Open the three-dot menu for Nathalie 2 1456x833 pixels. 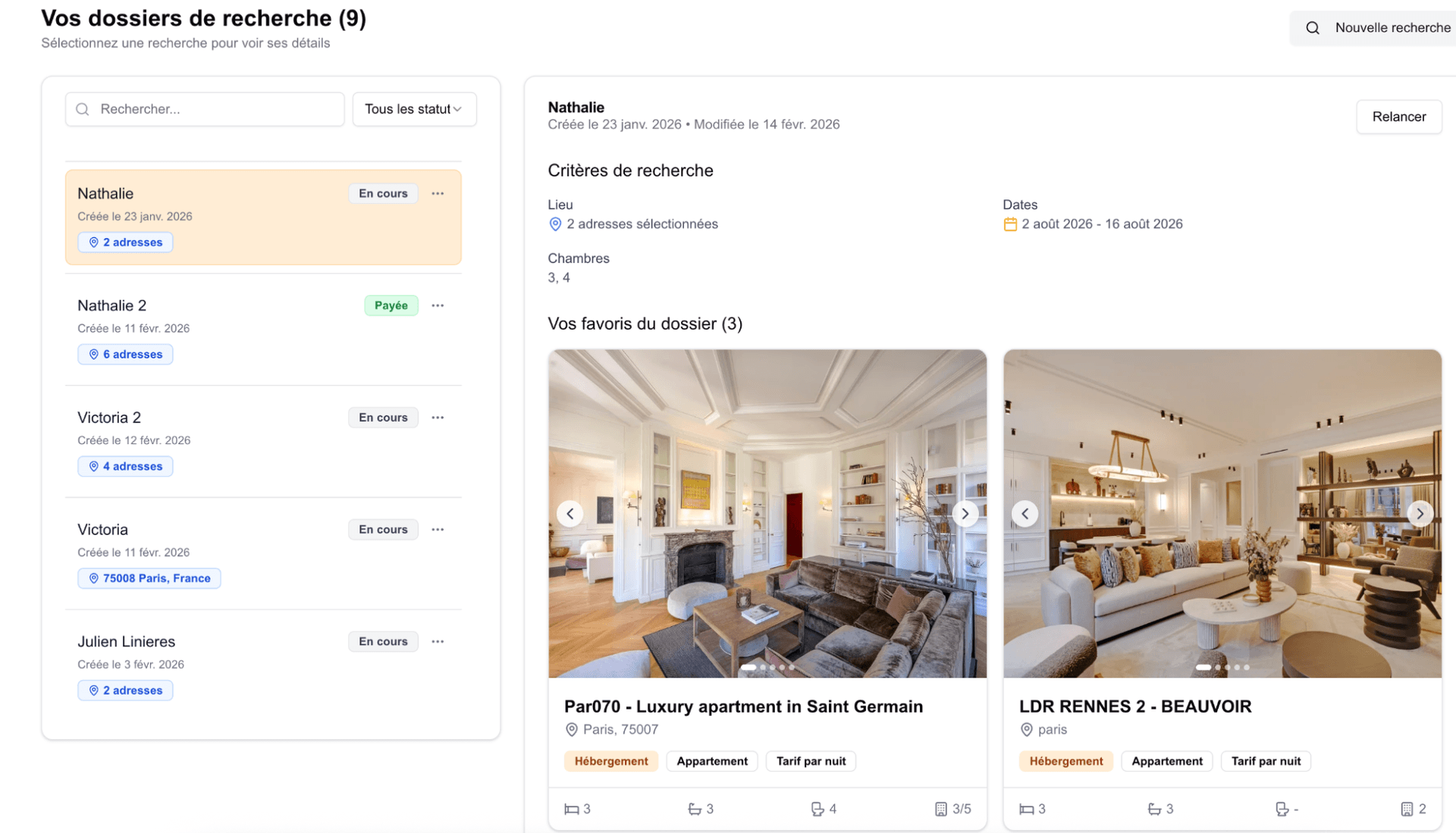tap(438, 306)
